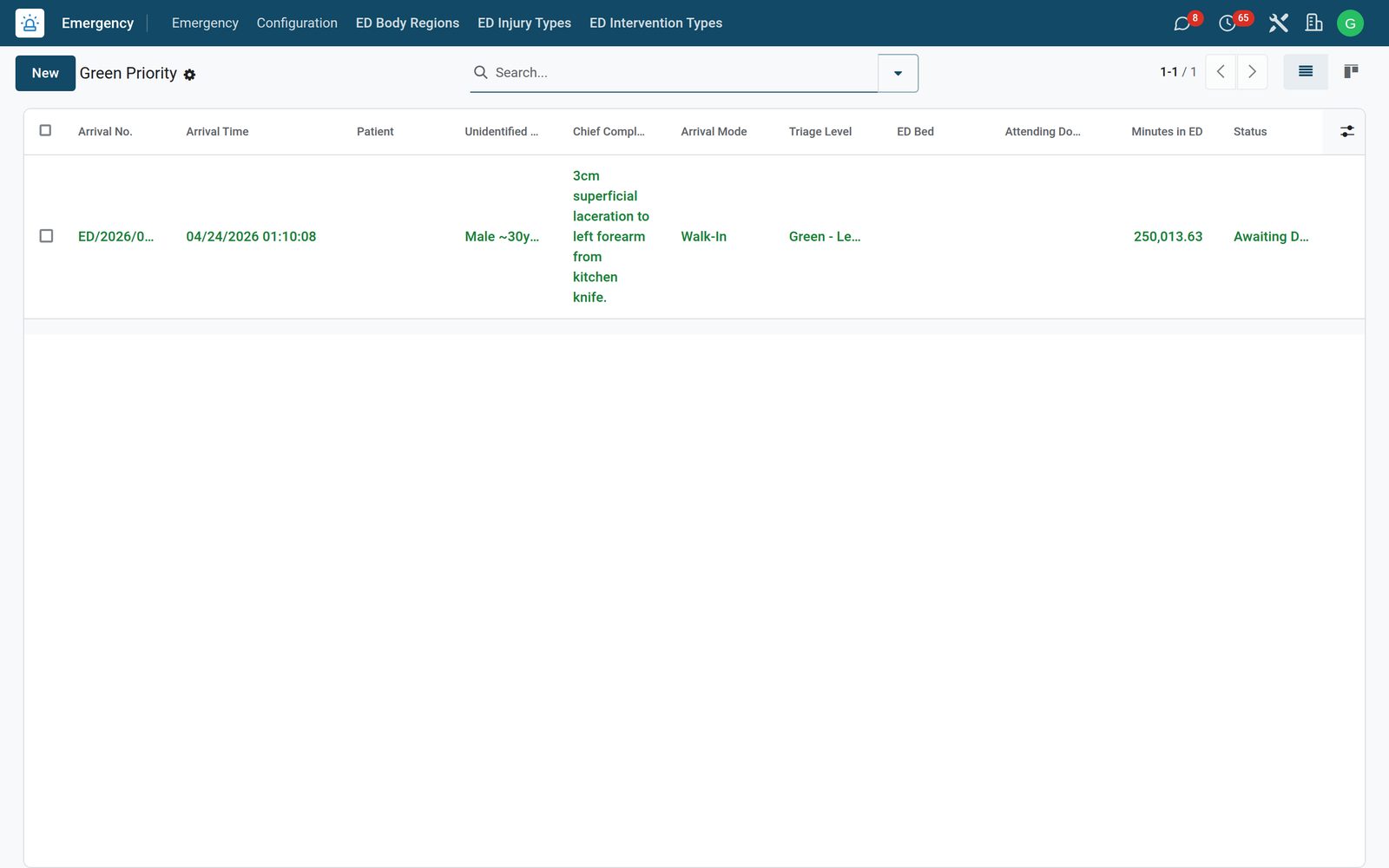The height and width of the screenshot is (868, 1389).
Task: Open the user avatar menu
Action: pyautogui.click(x=1350, y=23)
